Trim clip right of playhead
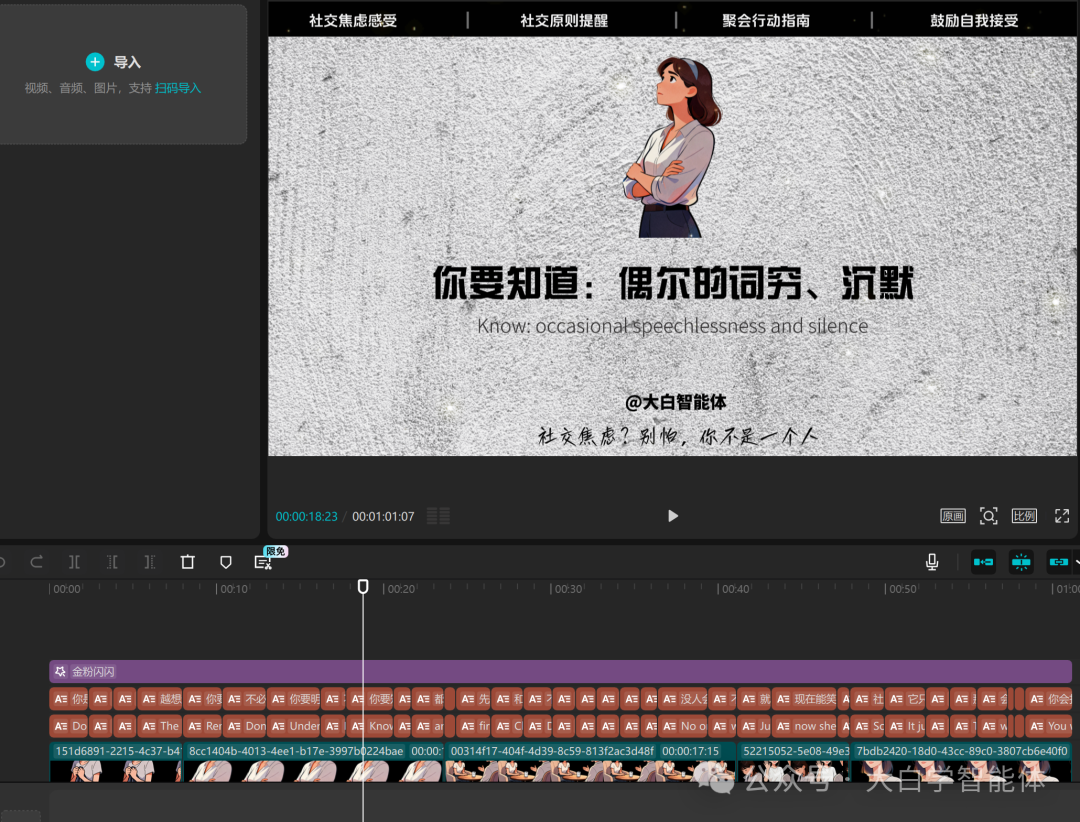Viewport: 1080px width, 822px height. coord(149,562)
